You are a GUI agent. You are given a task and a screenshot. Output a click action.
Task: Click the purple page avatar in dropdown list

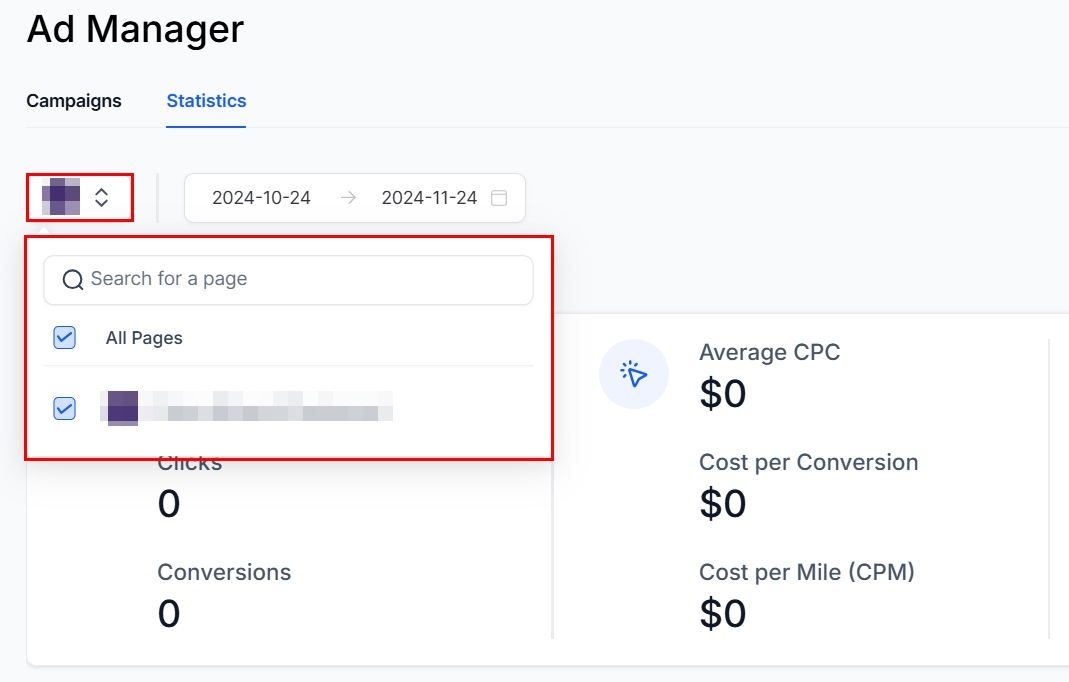[x=122, y=408]
